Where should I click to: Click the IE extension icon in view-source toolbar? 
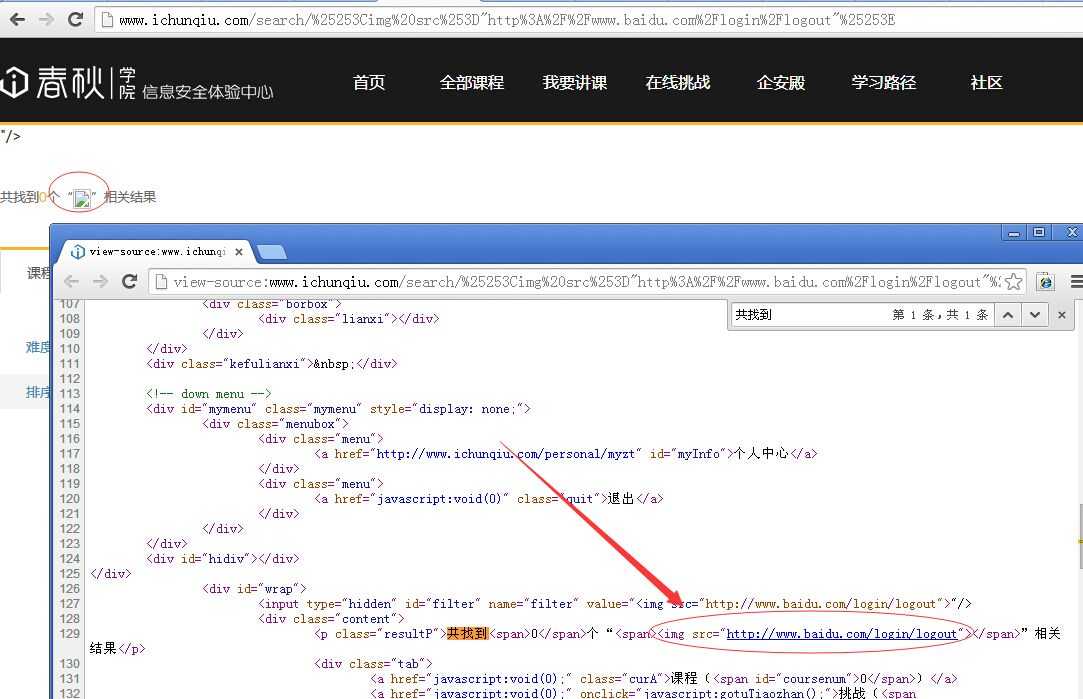[x=1046, y=282]
